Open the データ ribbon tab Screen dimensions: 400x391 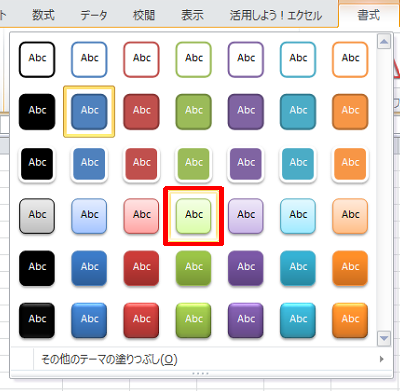click(x=94, y=15)
